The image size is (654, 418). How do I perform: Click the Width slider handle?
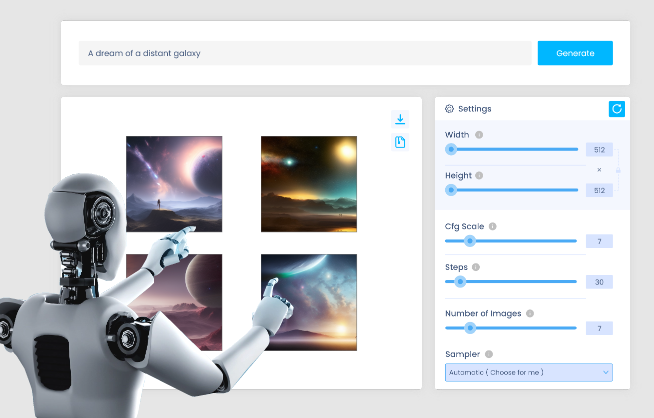[451, 149]
